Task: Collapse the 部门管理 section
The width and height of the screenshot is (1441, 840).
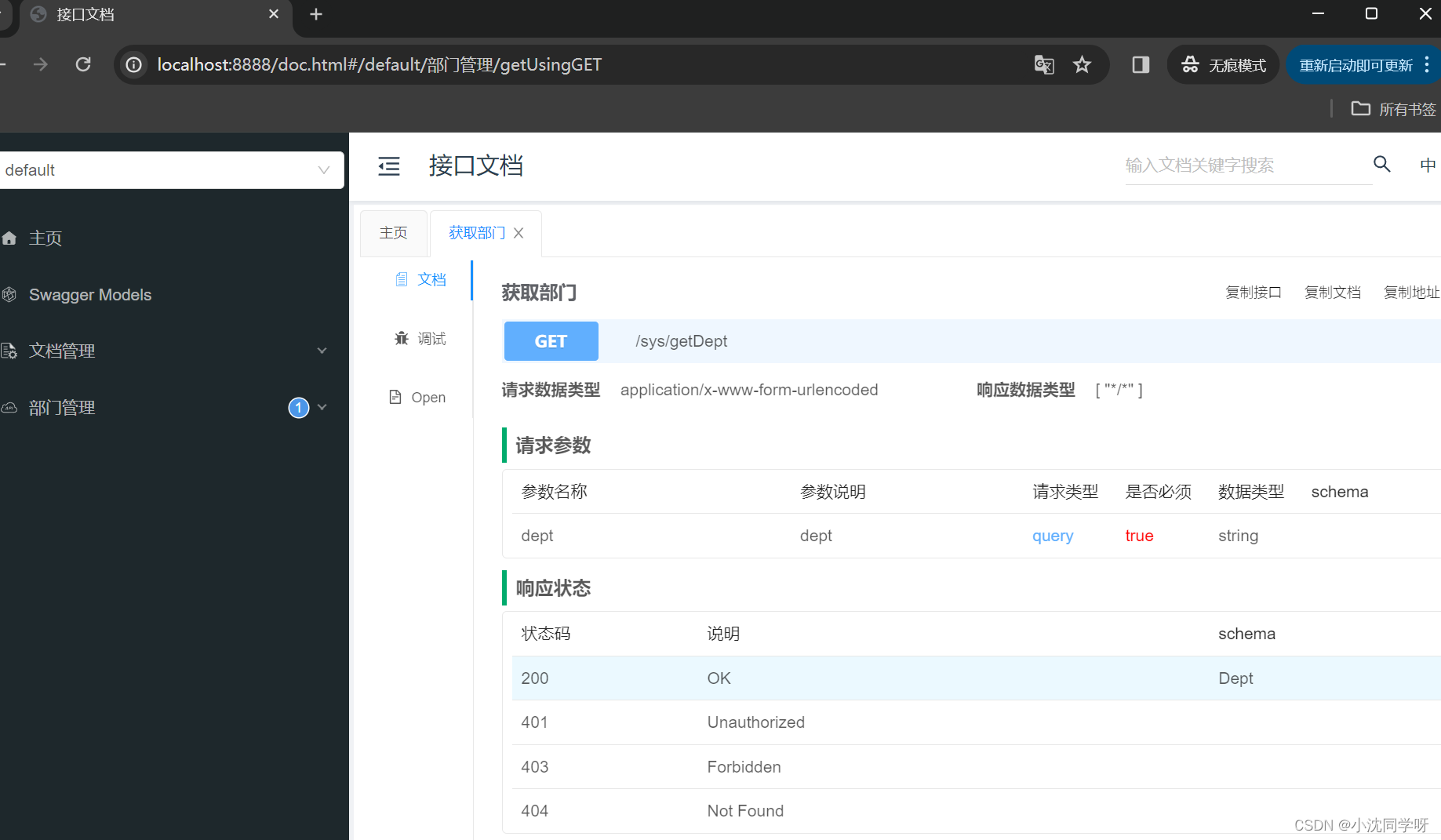Action: pos(322,407)
